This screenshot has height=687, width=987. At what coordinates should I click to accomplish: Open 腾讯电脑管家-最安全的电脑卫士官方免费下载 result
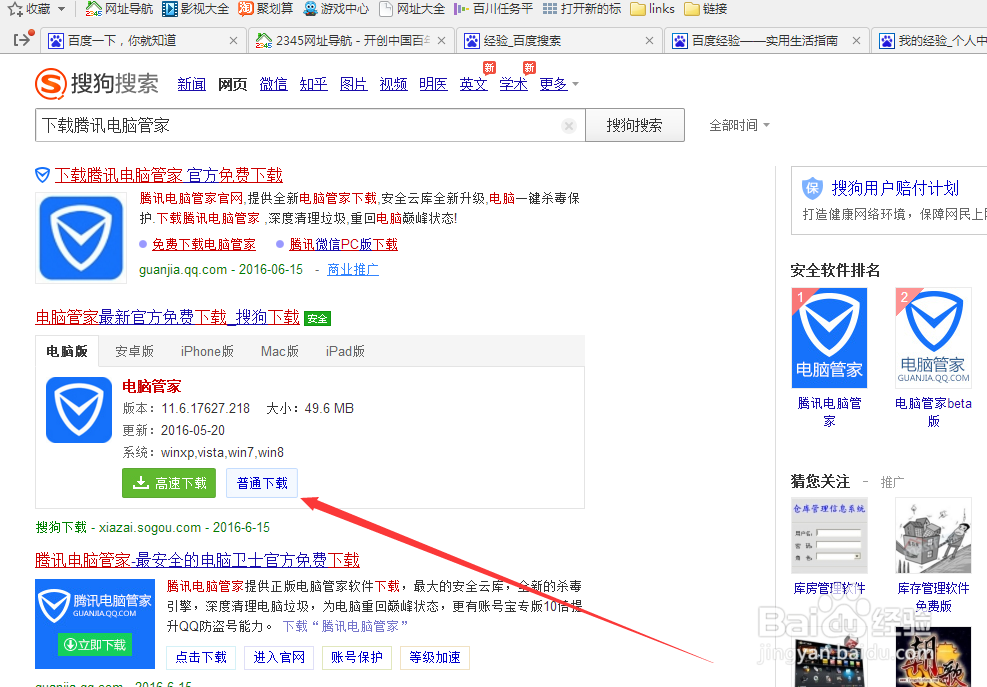point(198,560)
